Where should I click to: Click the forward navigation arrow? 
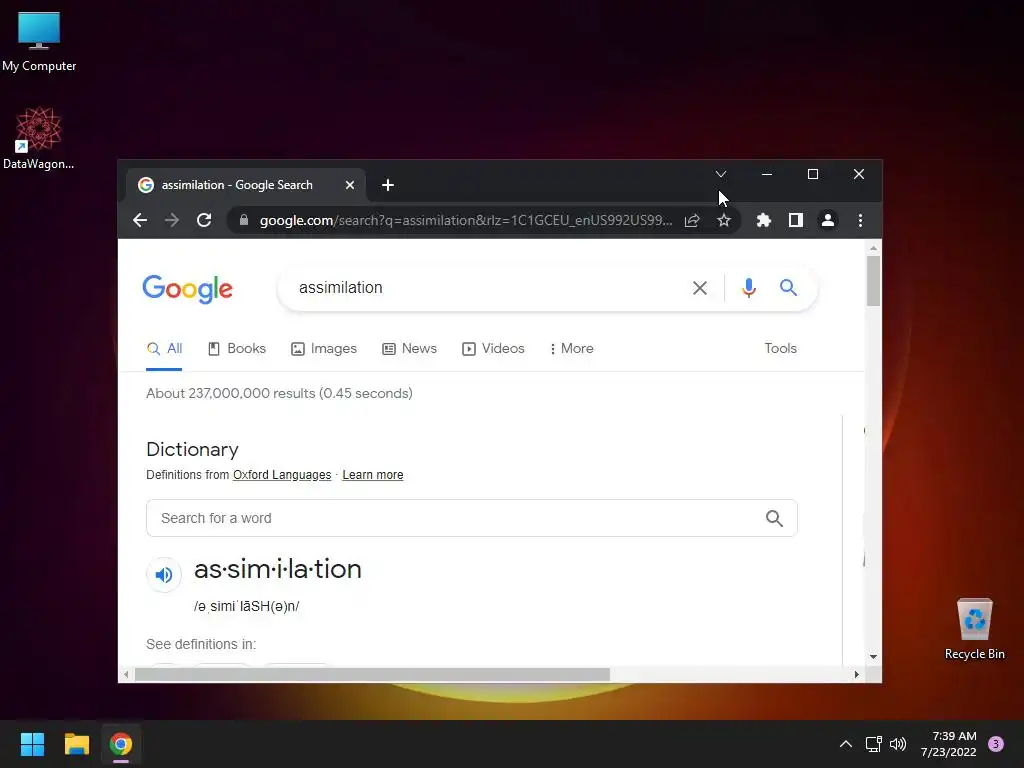point(172,220)
